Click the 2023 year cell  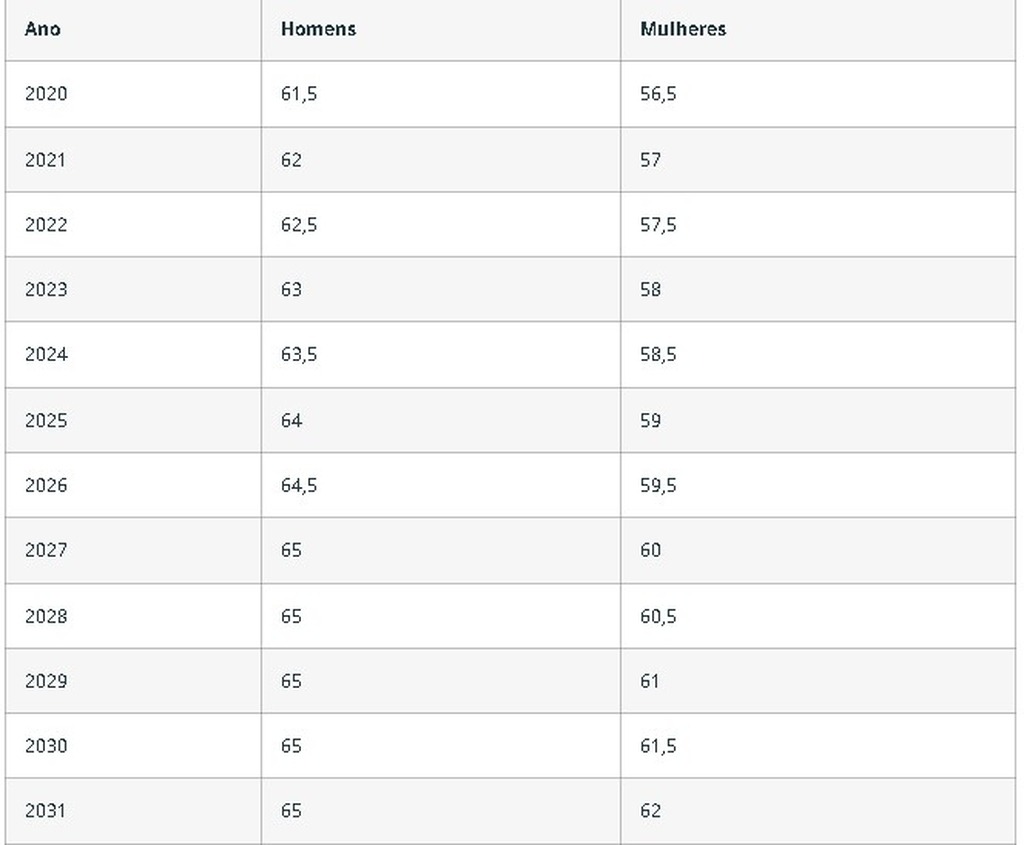[x=46, y=290]
